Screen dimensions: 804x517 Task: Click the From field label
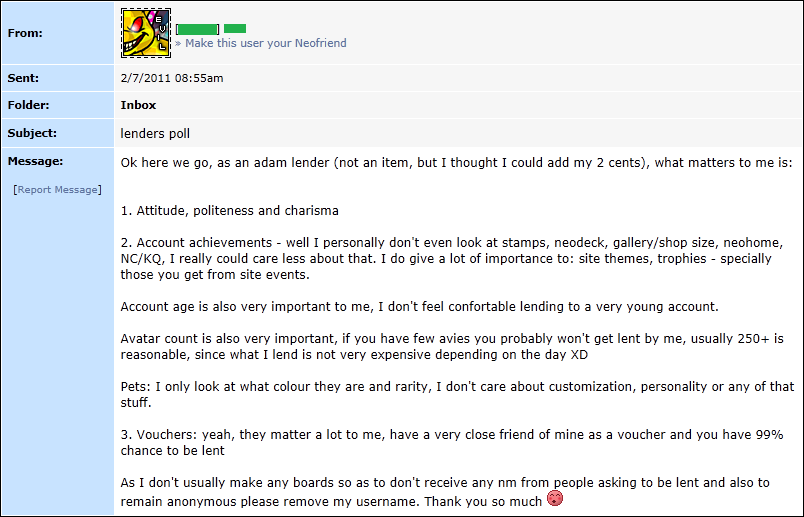[25, 33]
